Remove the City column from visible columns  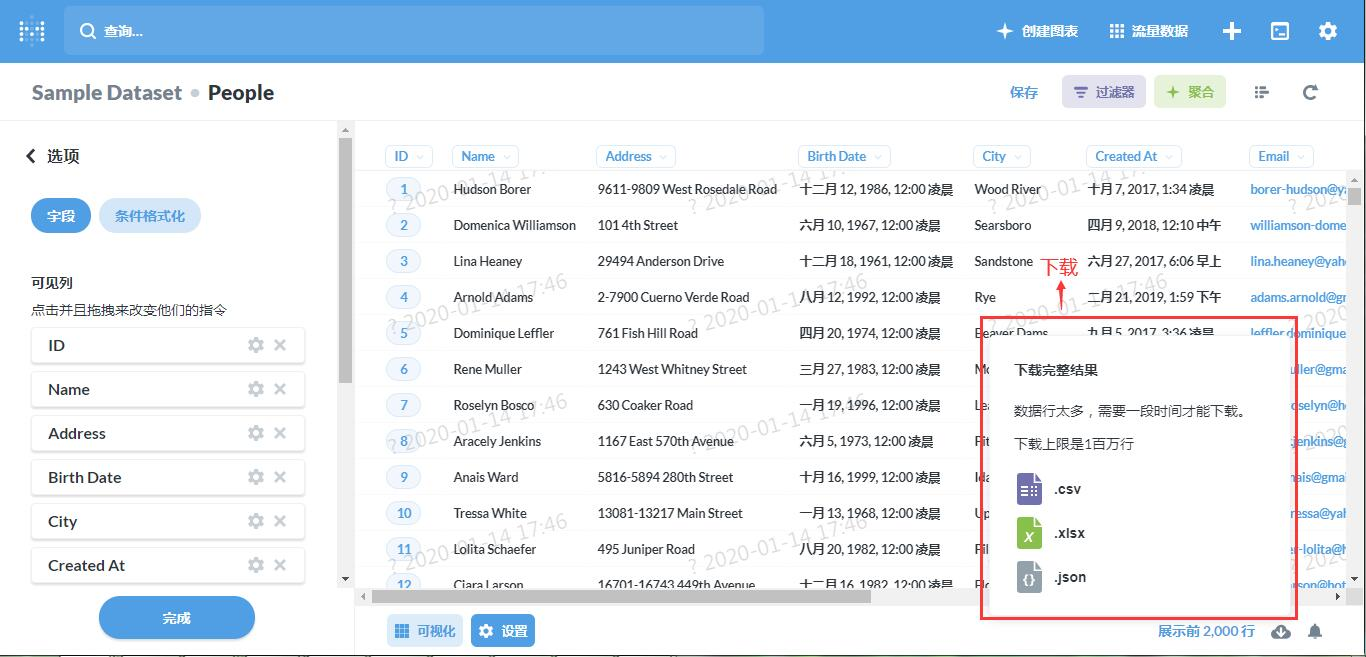pos(280,521)
